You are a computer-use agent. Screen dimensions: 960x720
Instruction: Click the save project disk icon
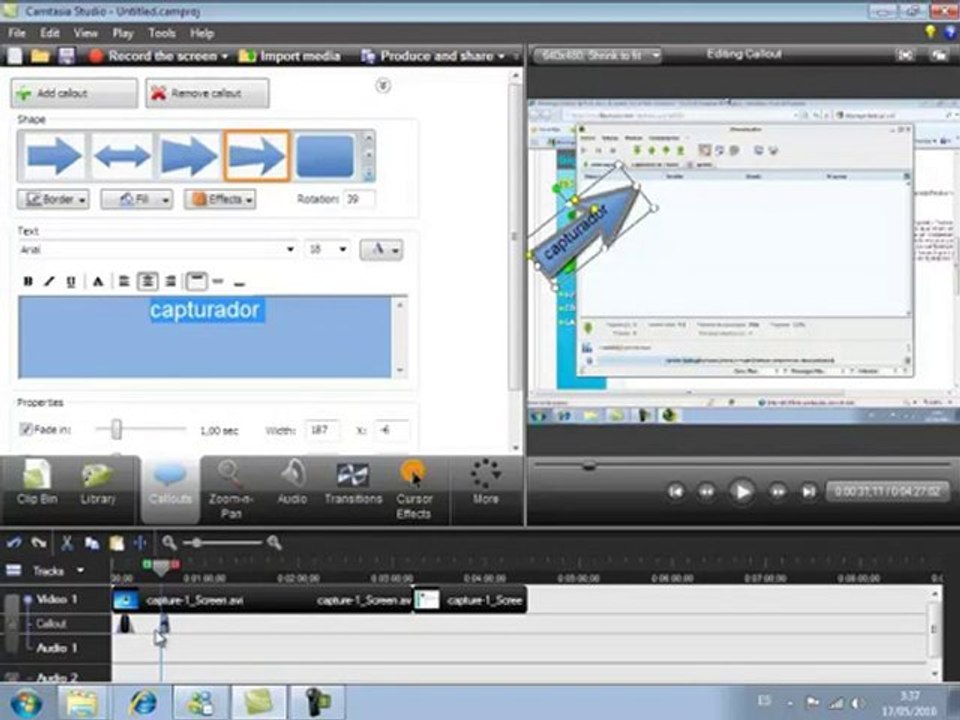(x=66, y=56)
